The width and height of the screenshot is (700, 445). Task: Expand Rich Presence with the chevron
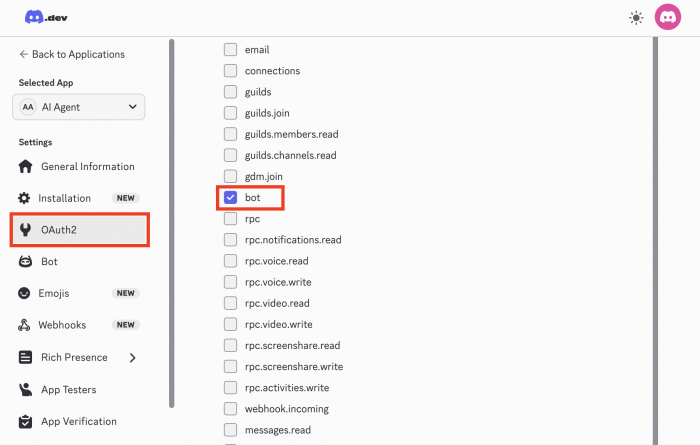[133, 358]
